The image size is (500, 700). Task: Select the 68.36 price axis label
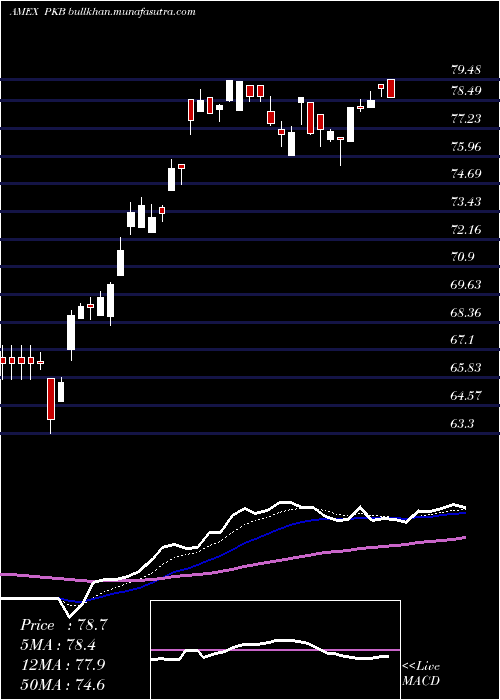click(466, 312)
